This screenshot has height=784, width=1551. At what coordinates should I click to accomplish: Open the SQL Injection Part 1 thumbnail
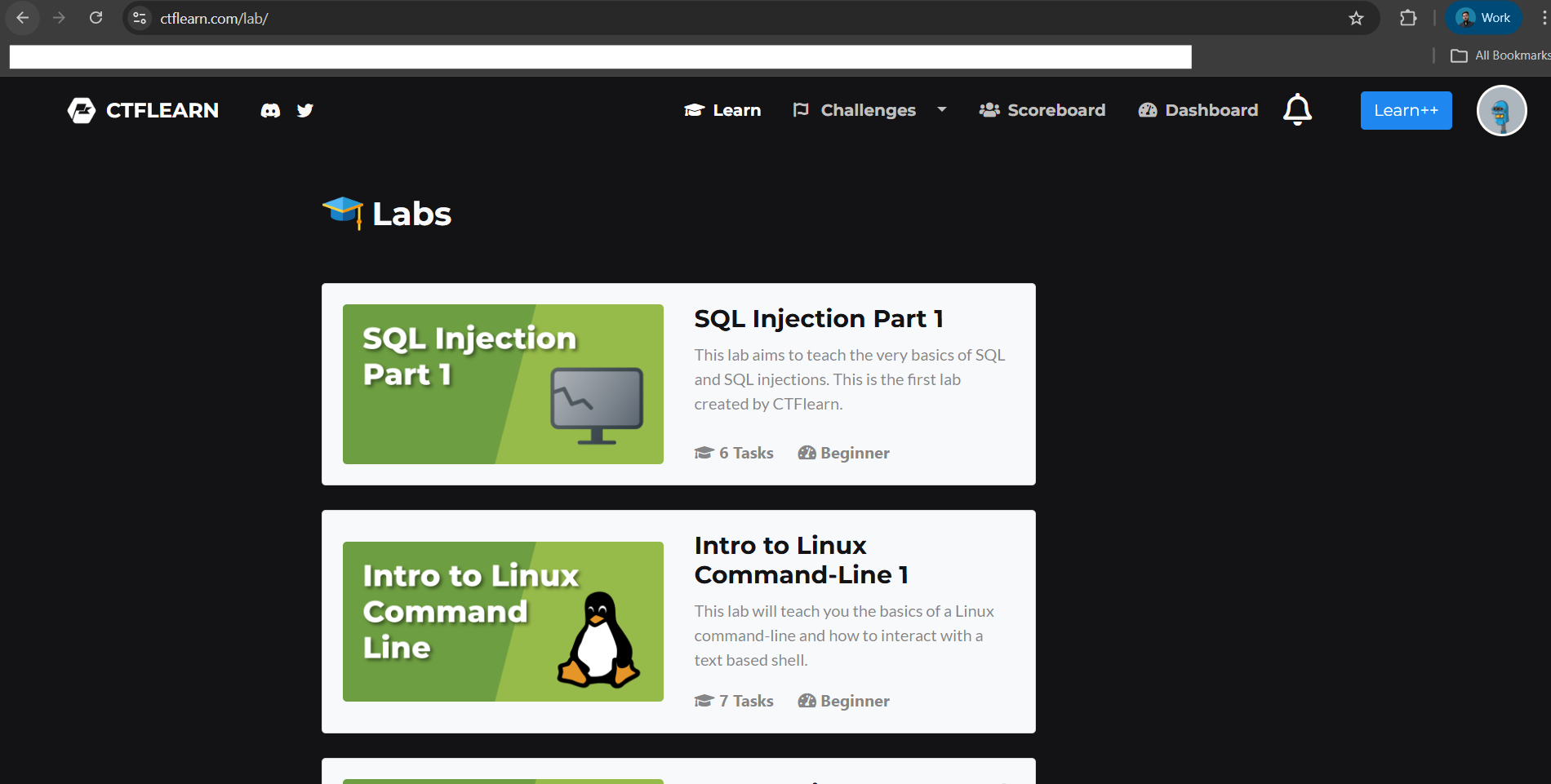tap(503, 384)
